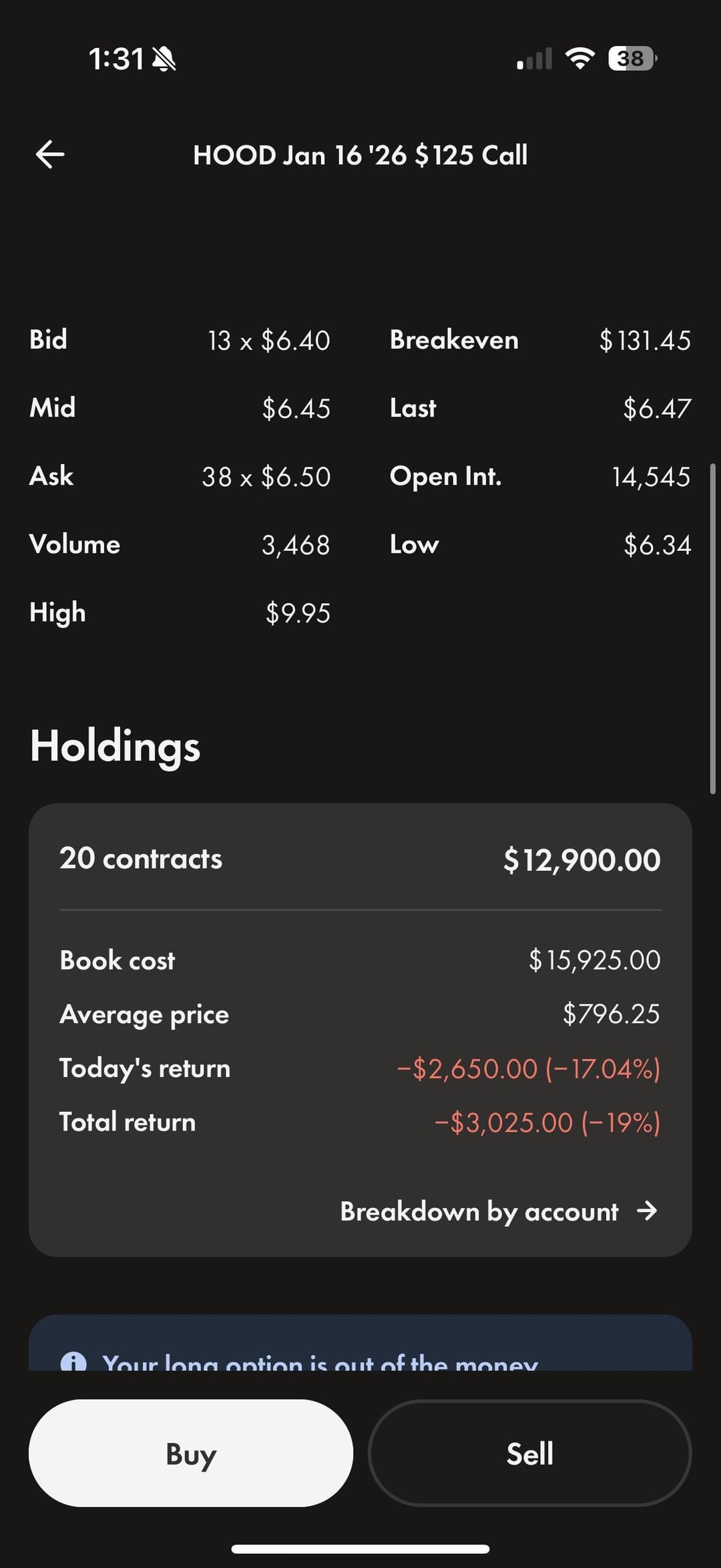Tap the battery indicator showing 38
This screenshot has height=1568, width=721.
[632, 59]
